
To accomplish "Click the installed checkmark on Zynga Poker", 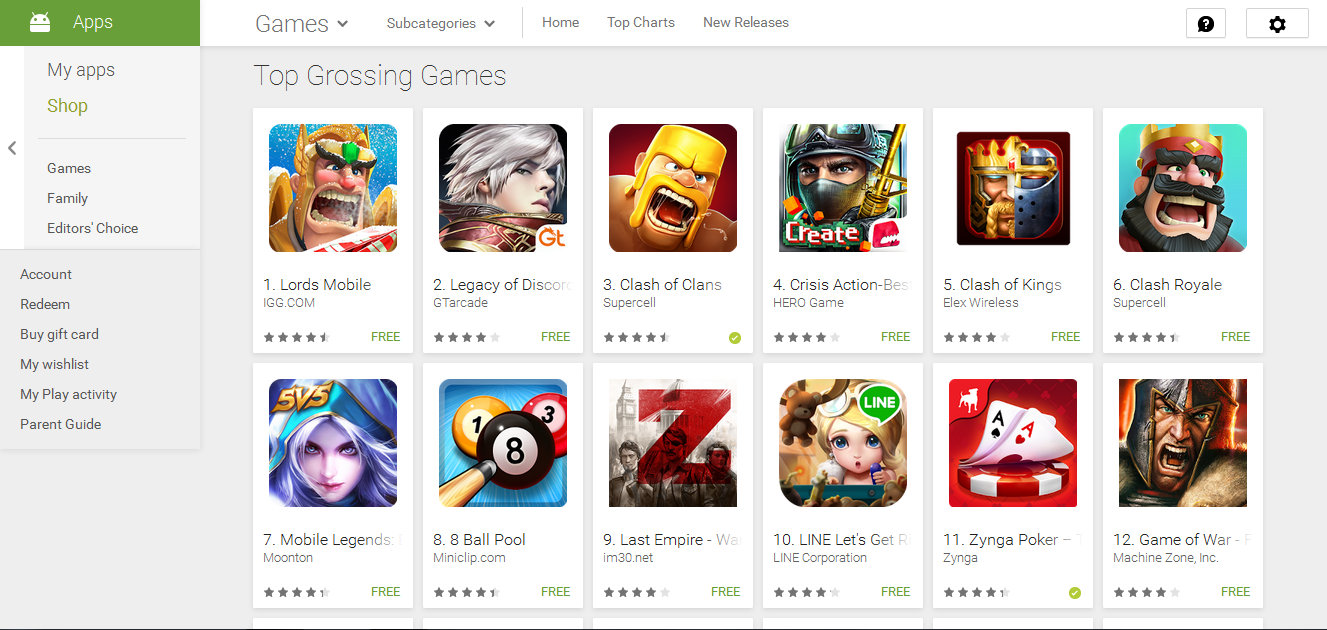I will point(1075,593).
